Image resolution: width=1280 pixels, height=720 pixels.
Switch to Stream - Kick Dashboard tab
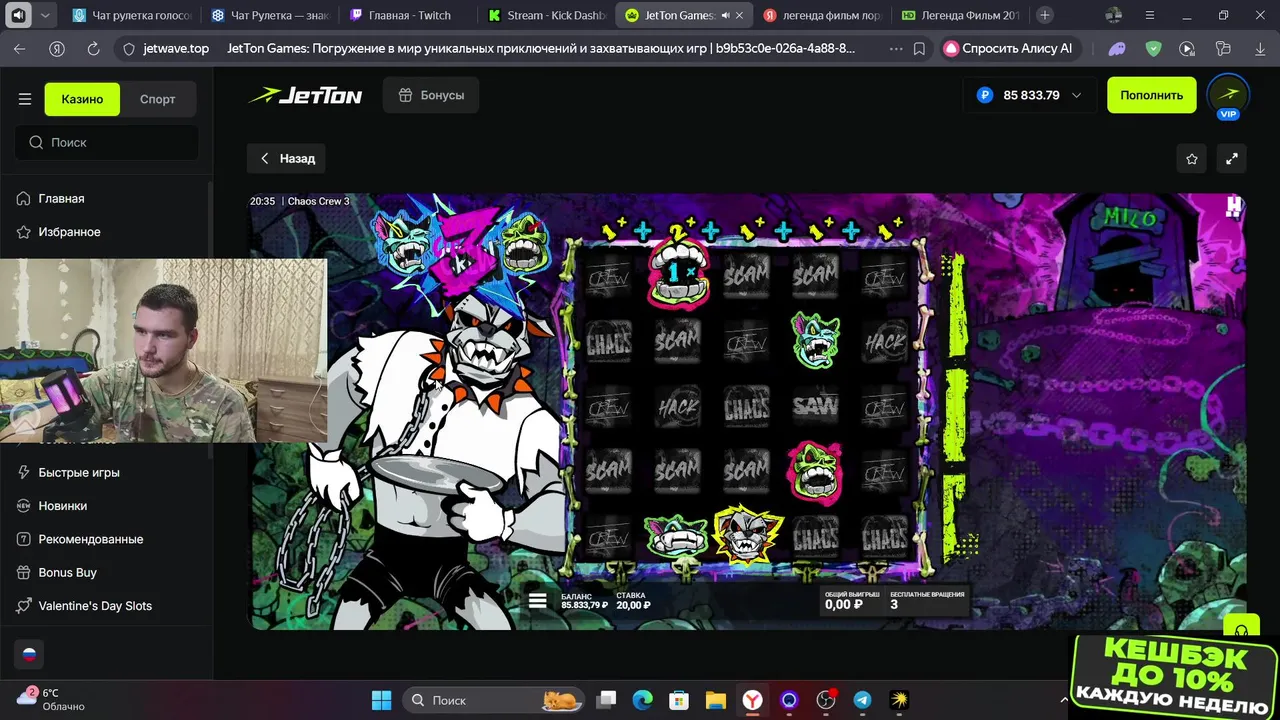[x=545, y=15]
